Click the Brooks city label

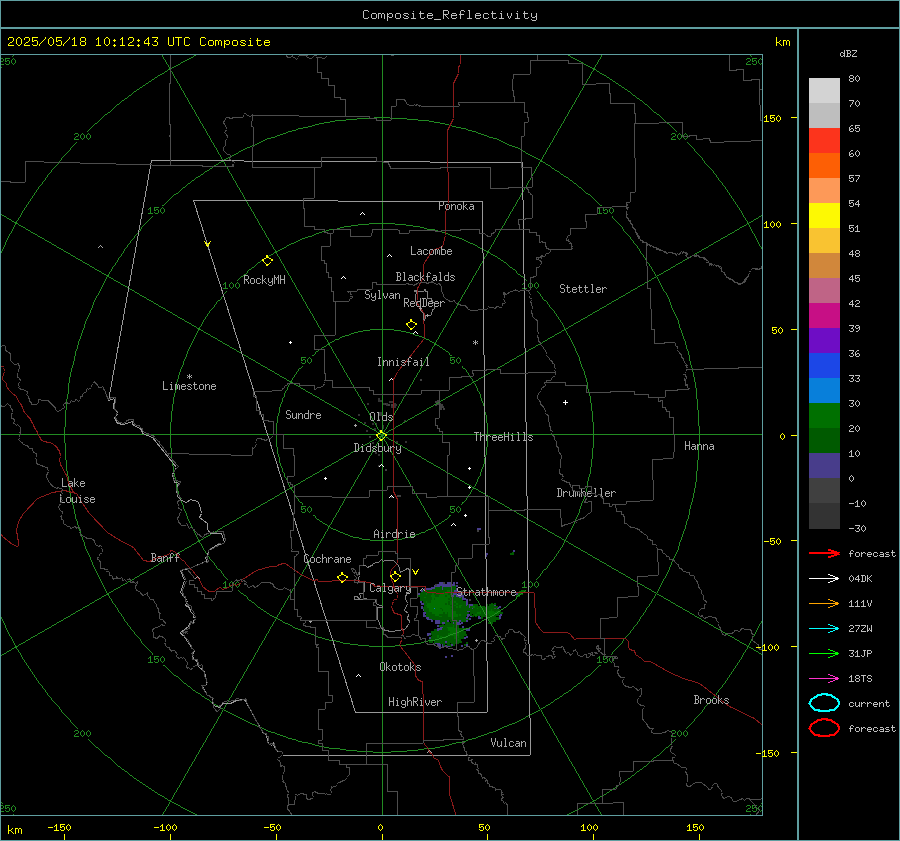point(711,700)
